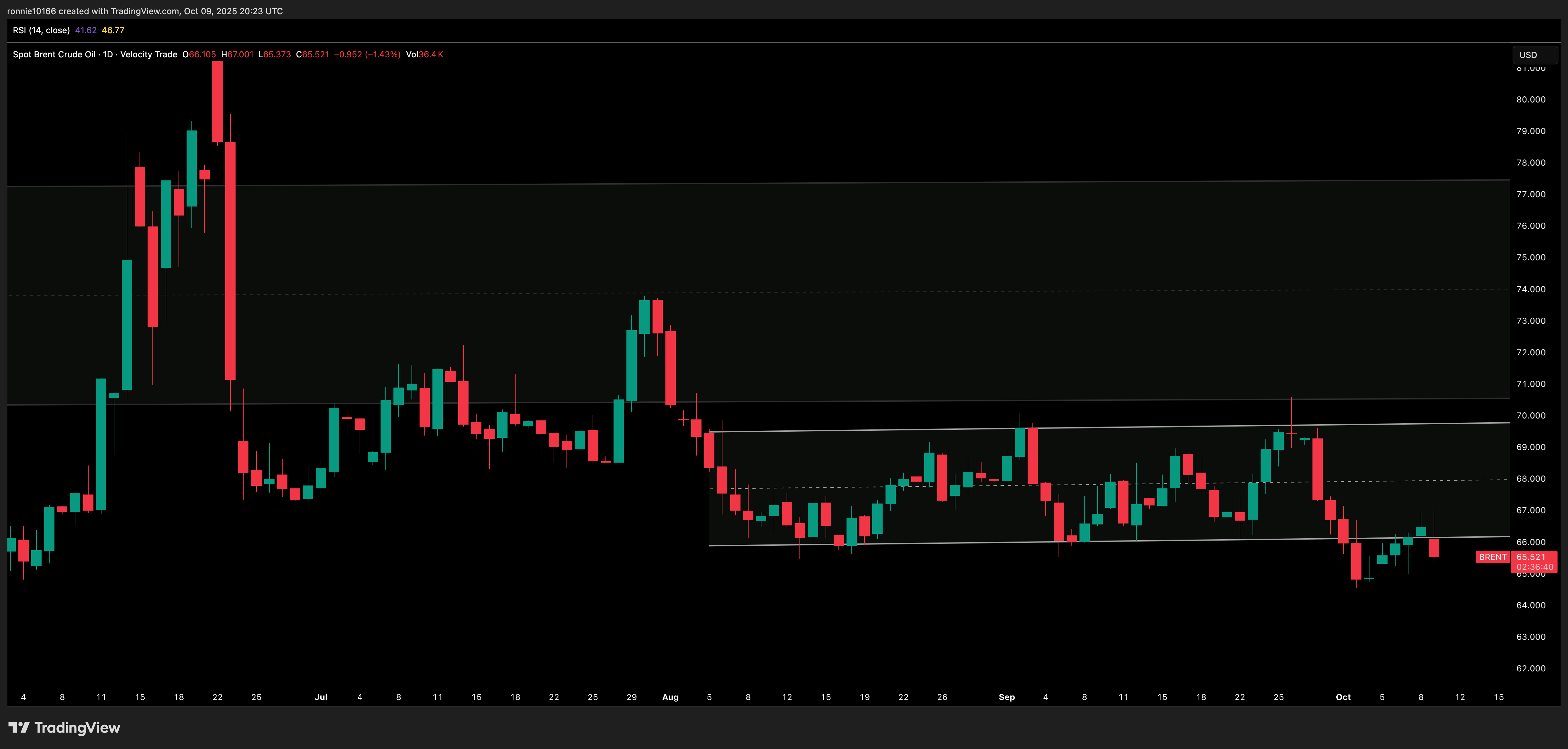
Task: Click the -0.952 (-1.43%) change value
Action: tap(367, 54)
